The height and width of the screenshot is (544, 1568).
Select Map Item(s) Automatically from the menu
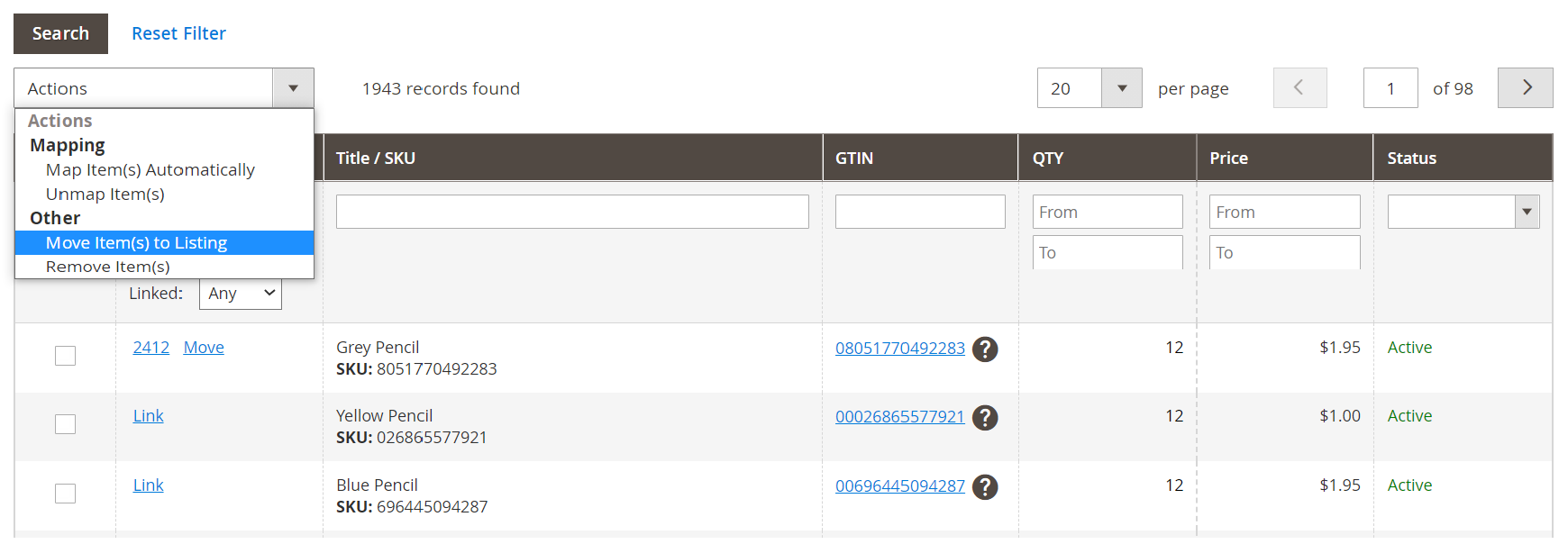150,170
